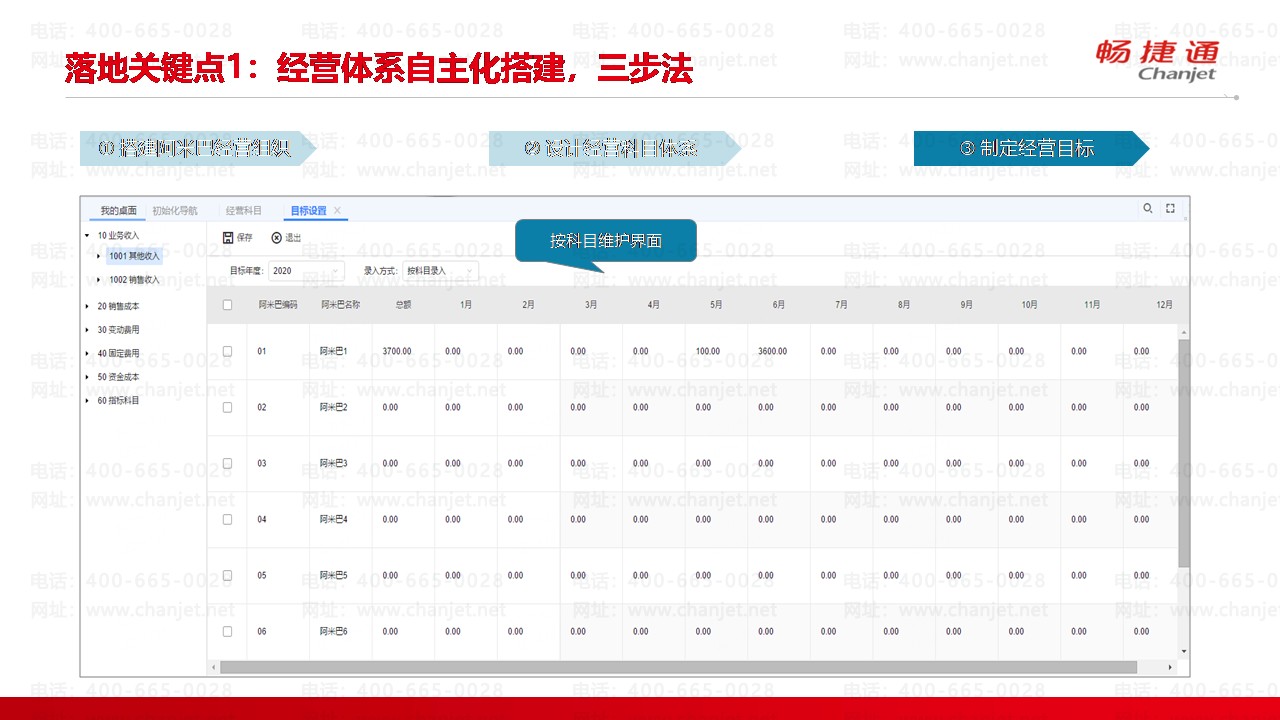Select the 目标设置 tab
This screenshot has height=720, width=1280.
point(308,211)
